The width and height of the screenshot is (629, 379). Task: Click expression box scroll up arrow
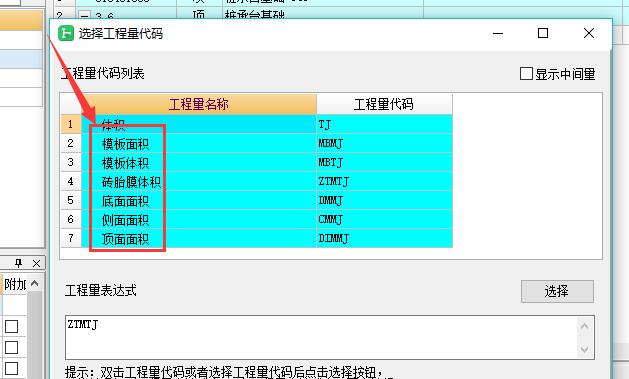point(584,326)
